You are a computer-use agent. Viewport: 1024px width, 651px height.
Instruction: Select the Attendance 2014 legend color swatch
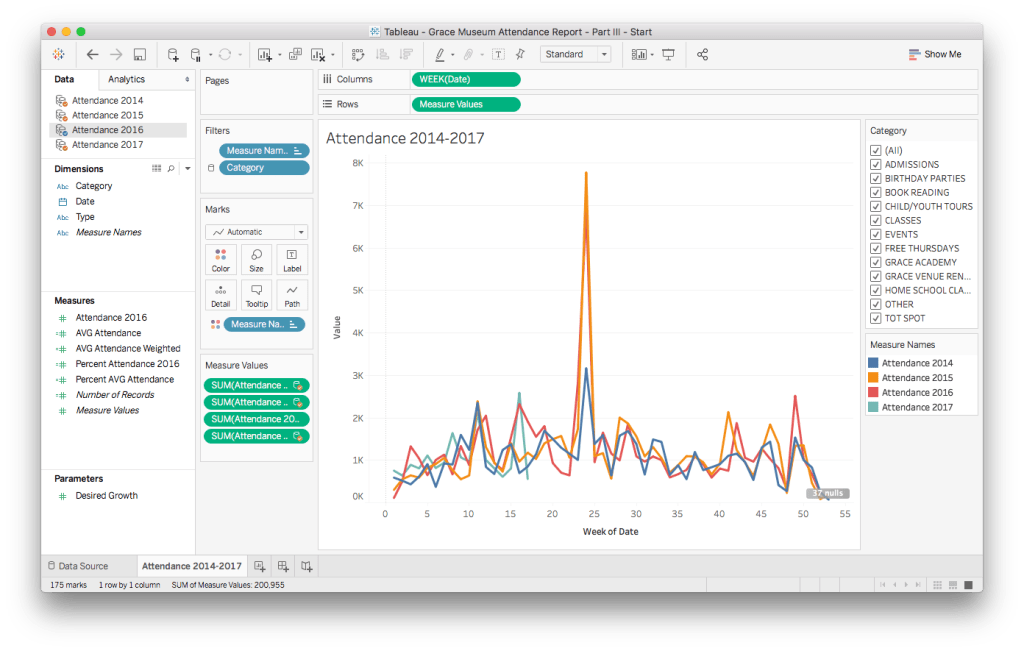[x=873, y=363]
